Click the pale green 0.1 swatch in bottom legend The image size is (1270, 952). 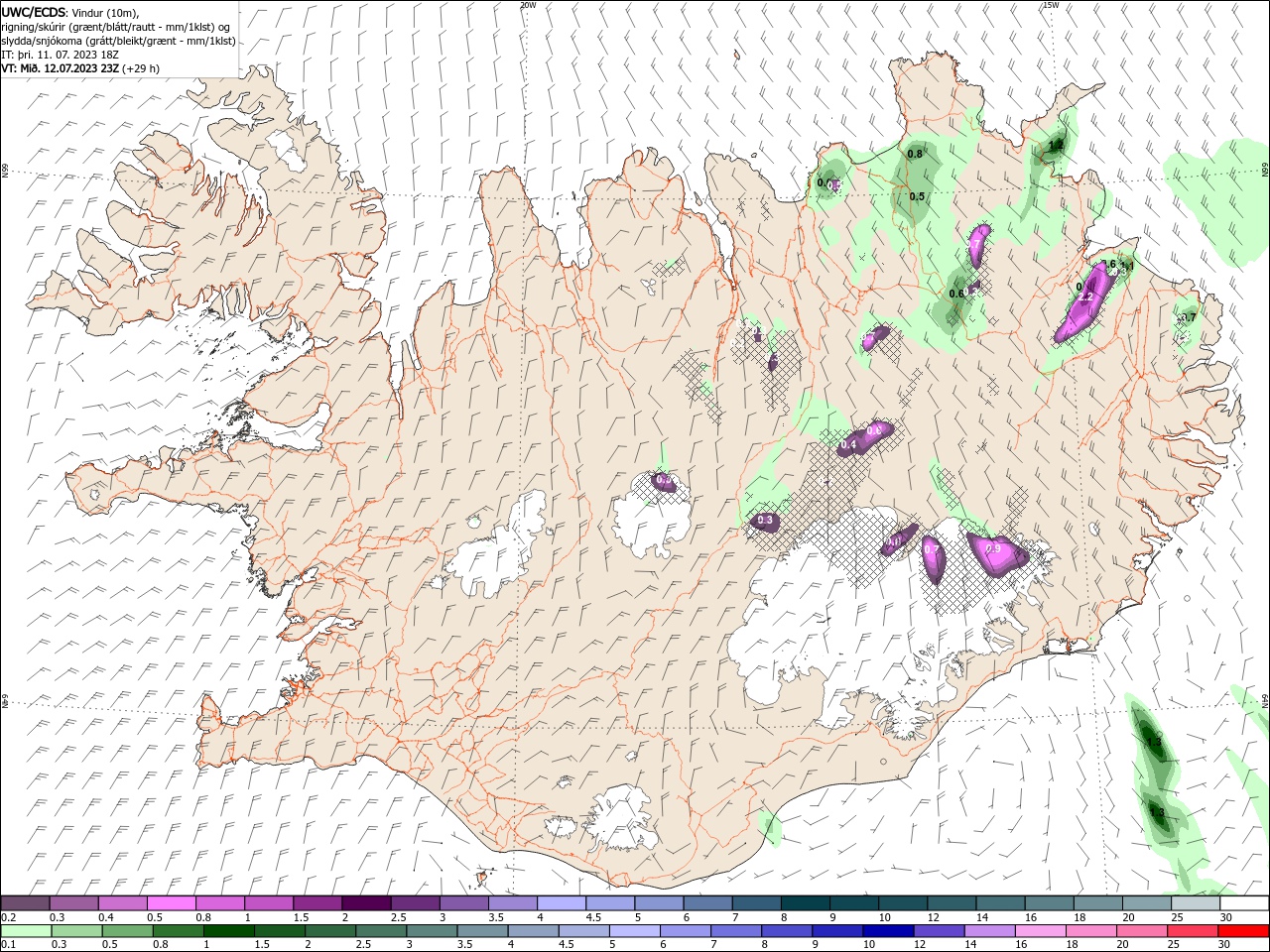point(27,931)
